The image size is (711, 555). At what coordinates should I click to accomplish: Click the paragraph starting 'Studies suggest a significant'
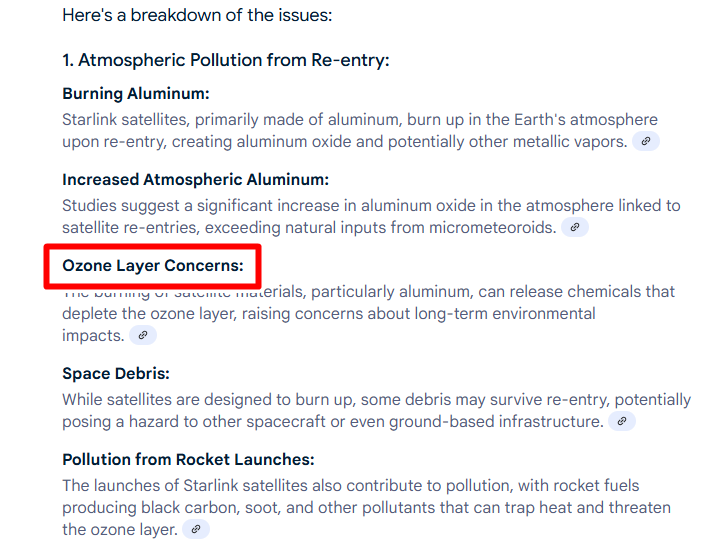click(x=371, y=216)
